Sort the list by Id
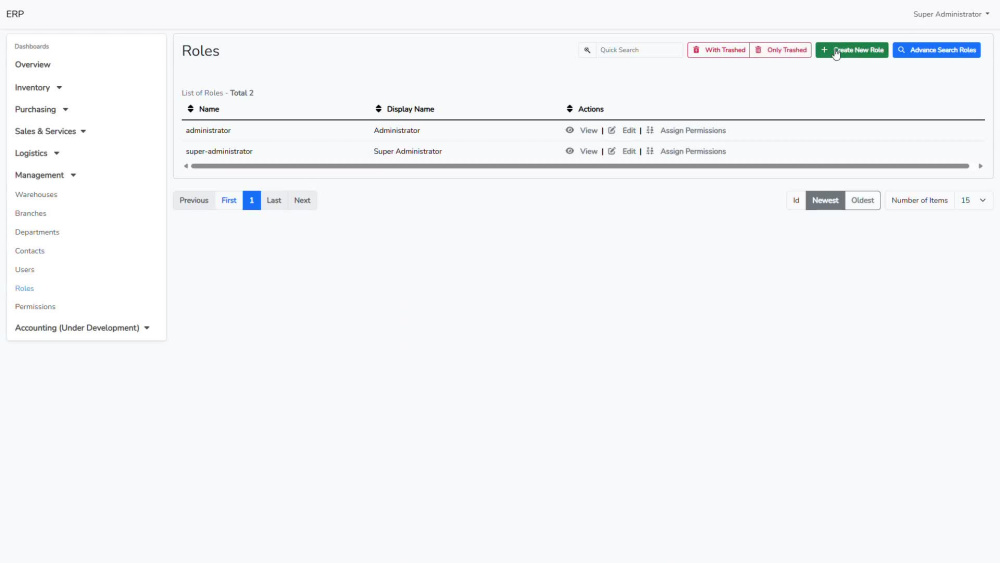The image size is (1000, 563). click(x=796, y=200)
